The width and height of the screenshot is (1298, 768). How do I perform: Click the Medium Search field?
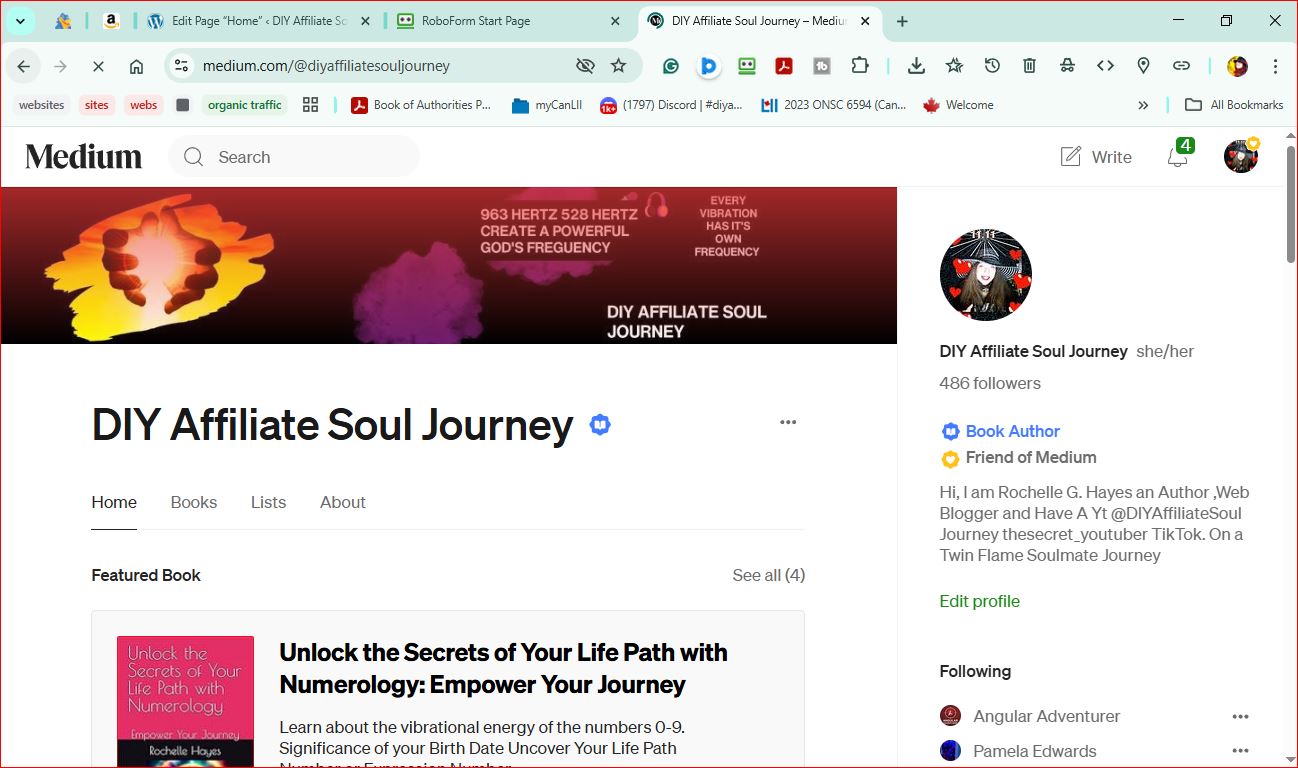pos(294,157)
